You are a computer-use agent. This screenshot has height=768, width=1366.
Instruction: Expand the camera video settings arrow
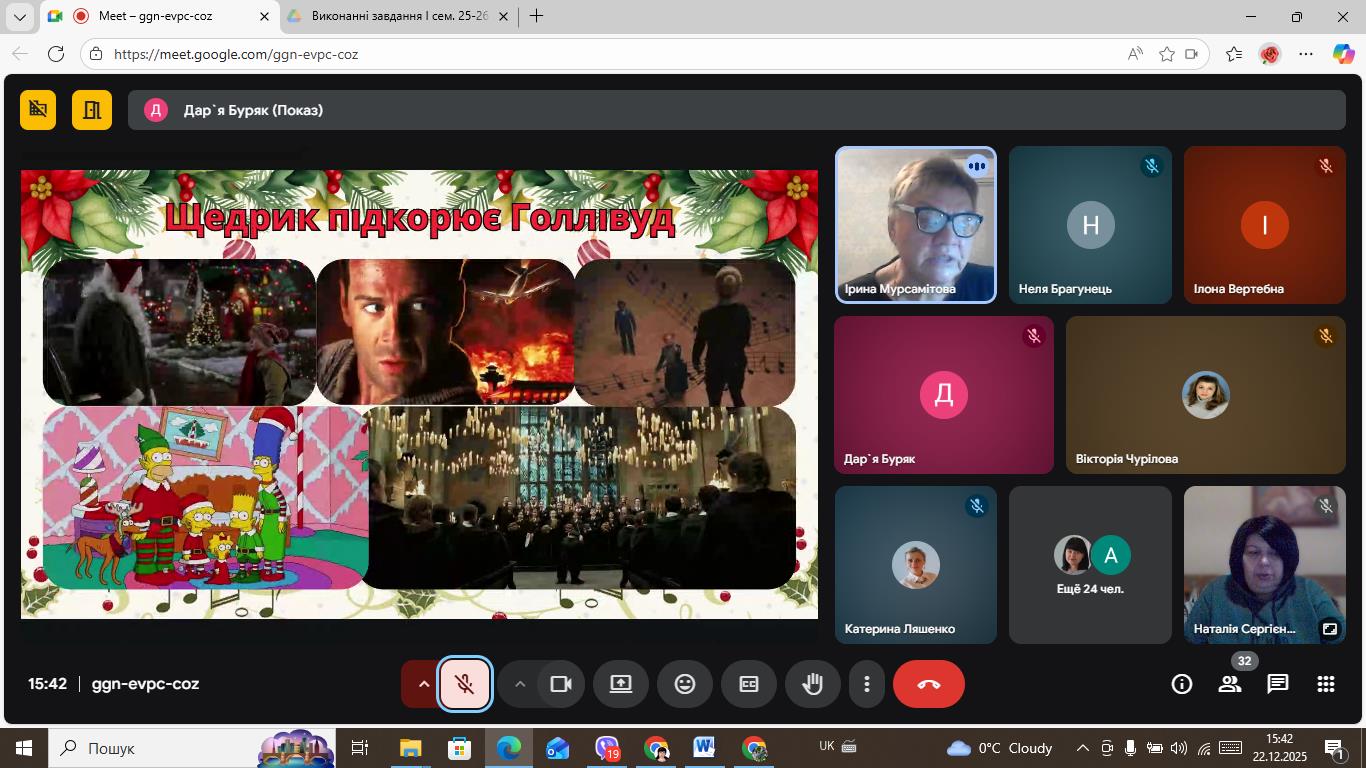pyautogui.click(x=519, y=684)
